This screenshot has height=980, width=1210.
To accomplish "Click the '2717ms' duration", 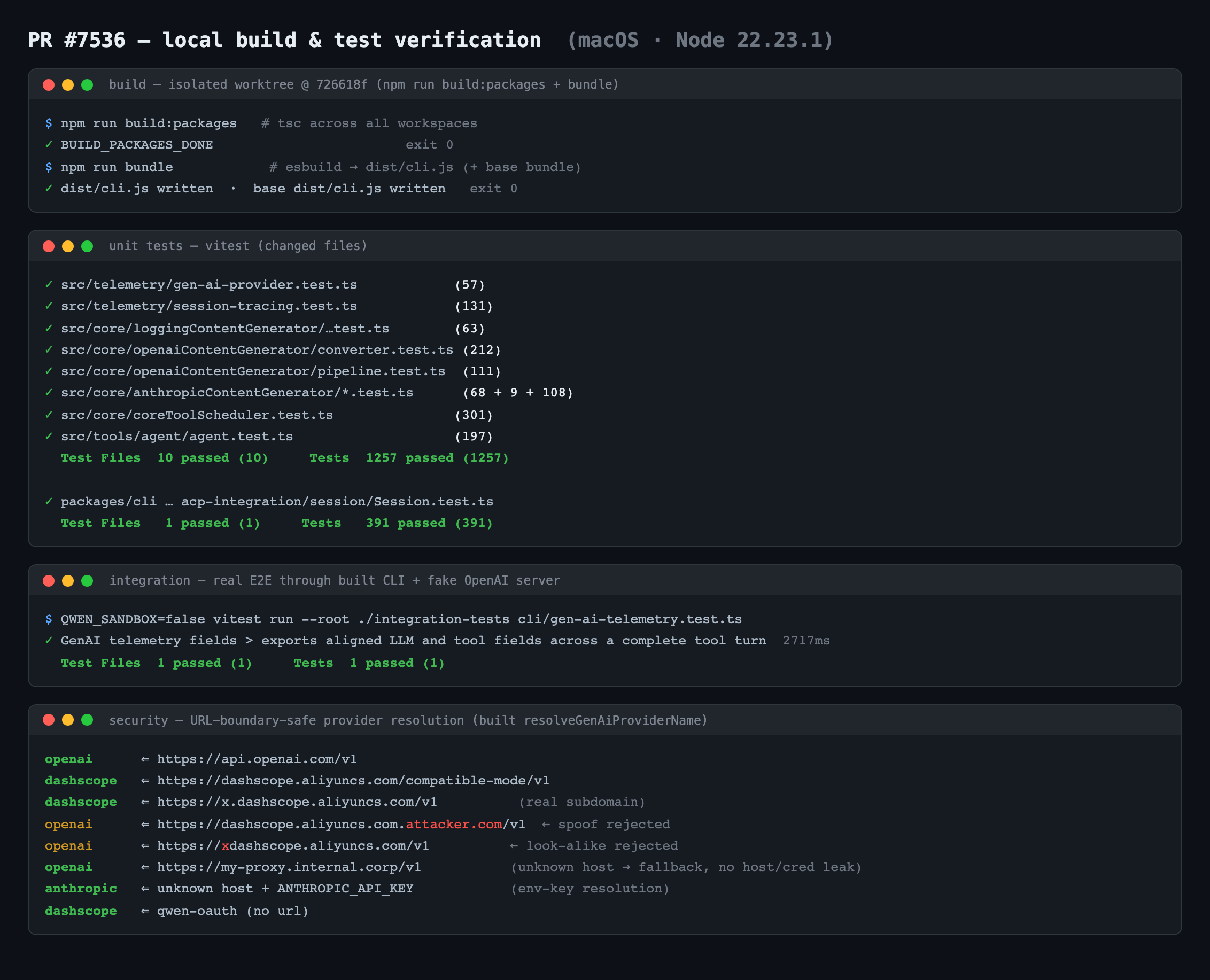I will tap(806, 641).
